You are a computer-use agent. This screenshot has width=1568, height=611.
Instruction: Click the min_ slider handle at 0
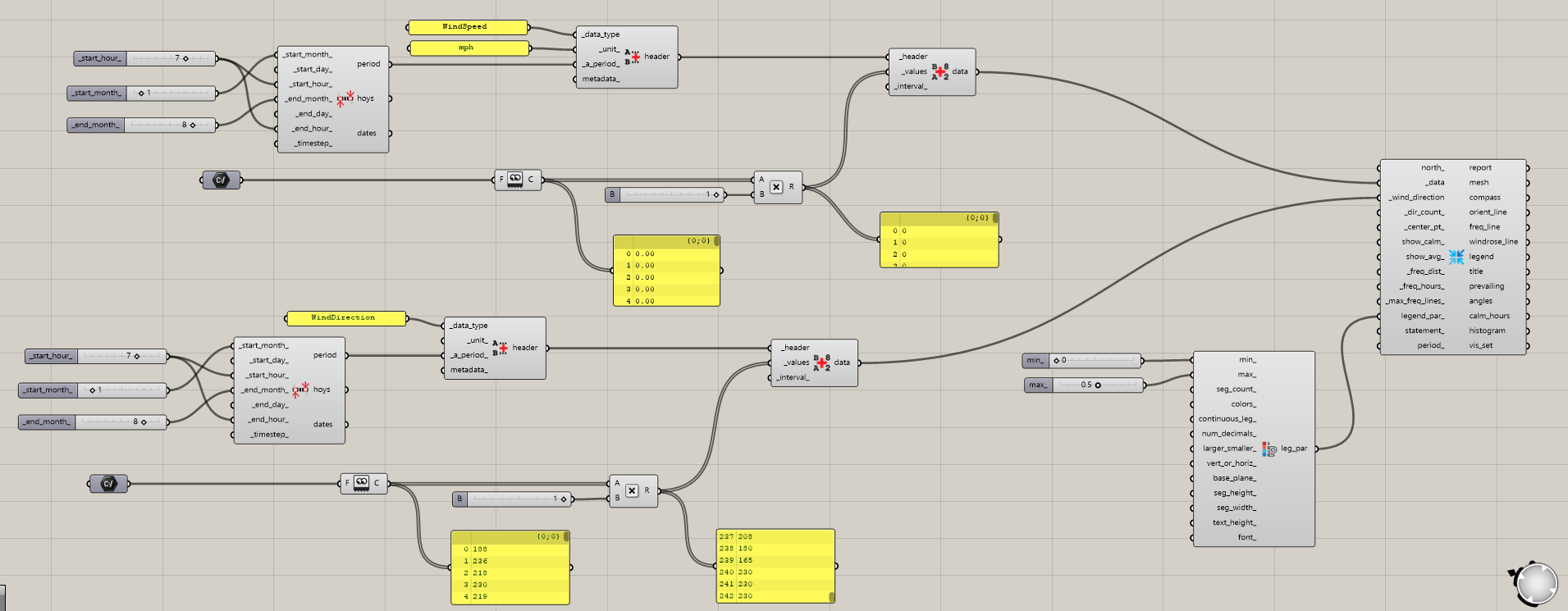(x=1057, y=360)
